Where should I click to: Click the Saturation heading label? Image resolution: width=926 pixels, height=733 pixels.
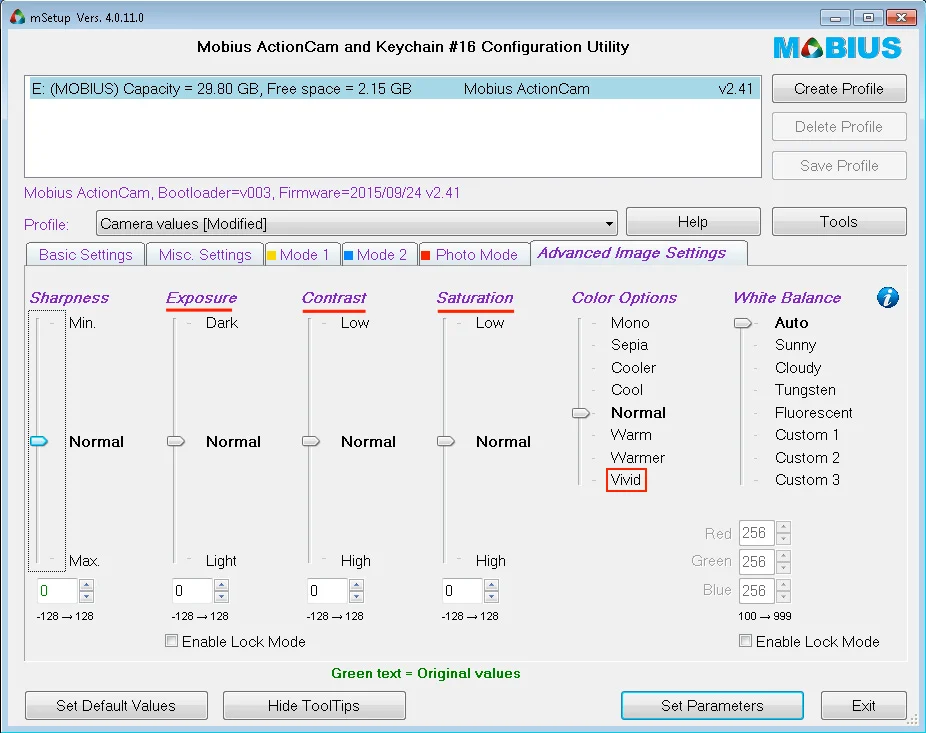(475, 298)
